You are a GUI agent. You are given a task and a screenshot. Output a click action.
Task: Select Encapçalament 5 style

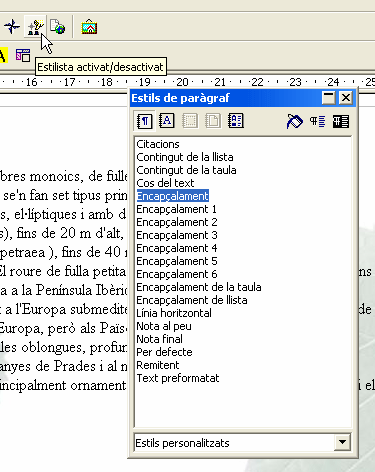[x=177, y=261]
